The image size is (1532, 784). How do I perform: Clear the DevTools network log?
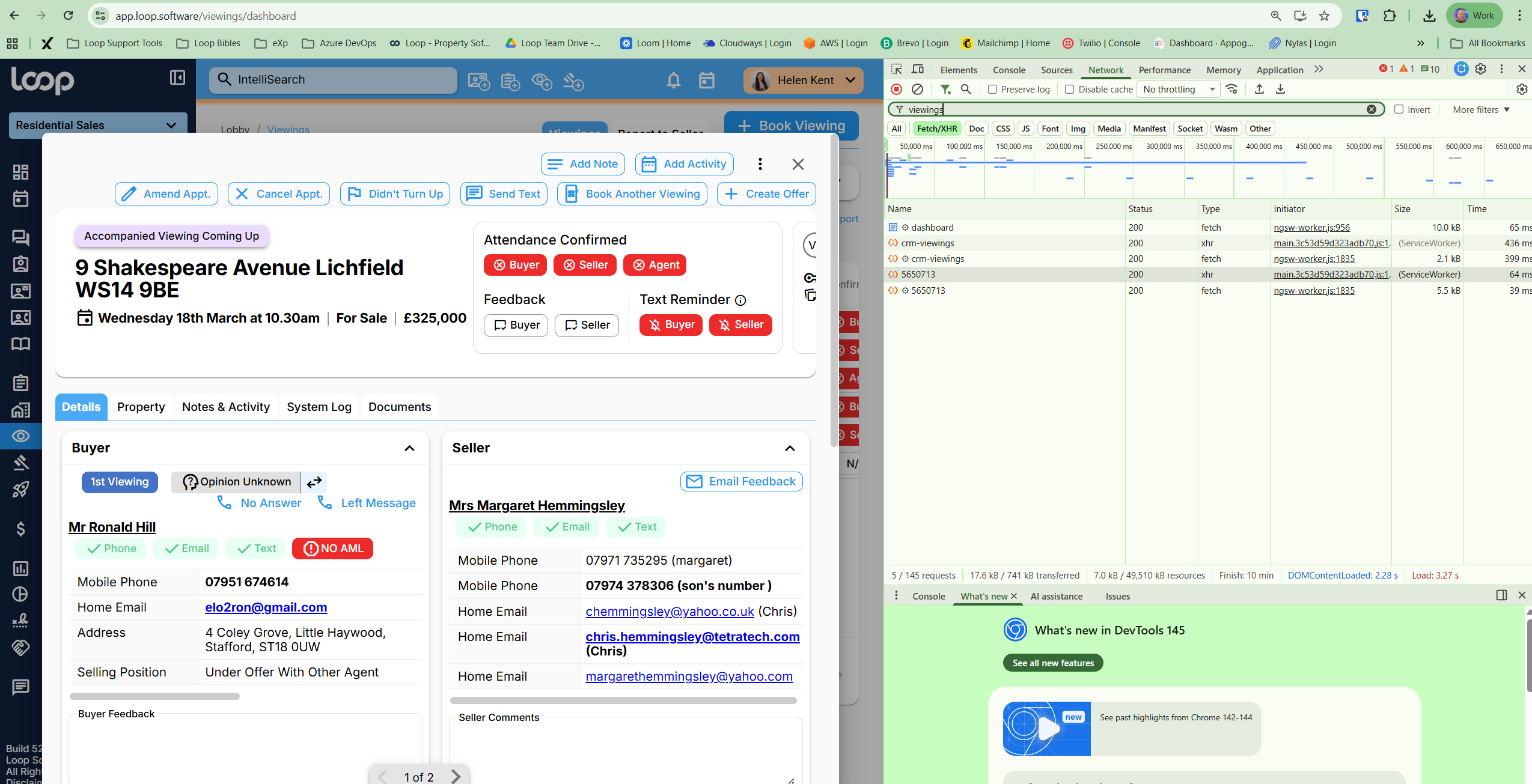[917, 89]
